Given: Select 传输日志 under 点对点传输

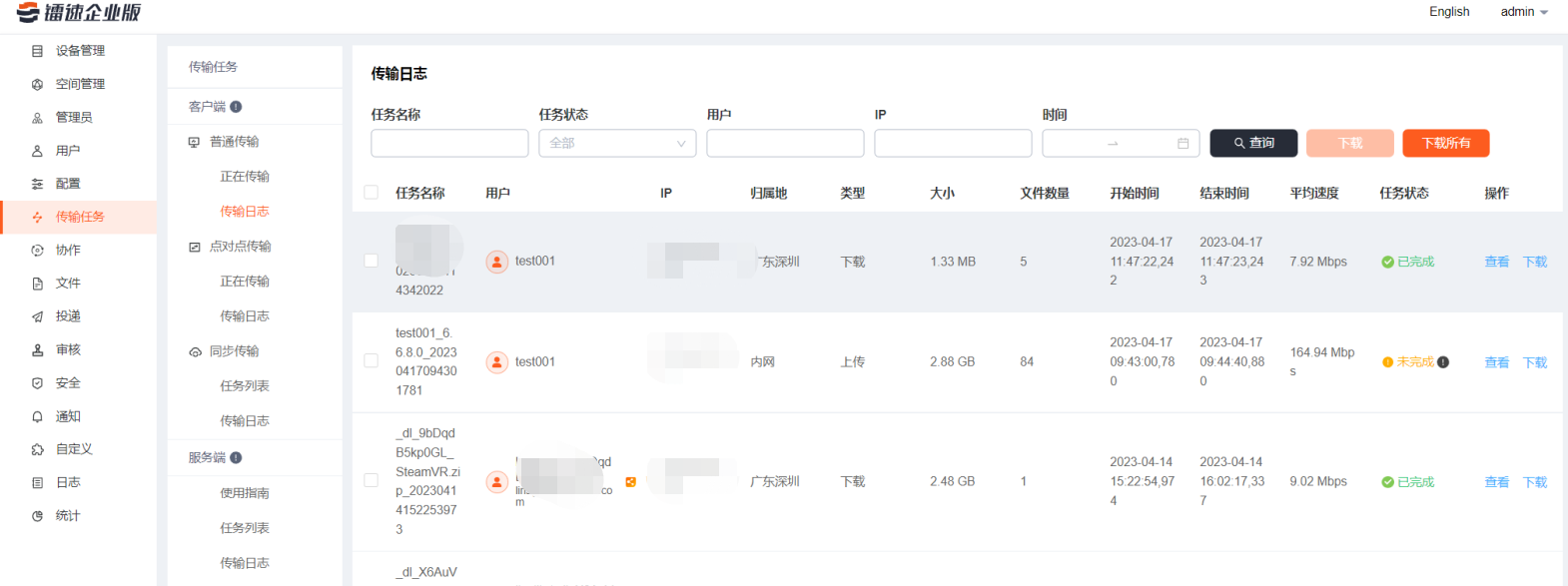Looking at the screenshot, I should point(245,316).
